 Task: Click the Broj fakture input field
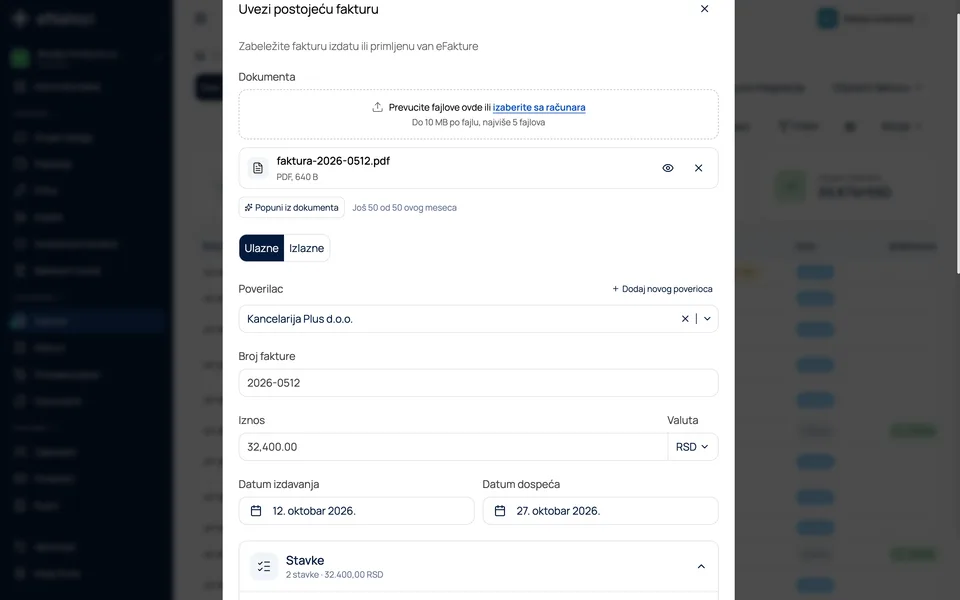click(x=478, y=383)
